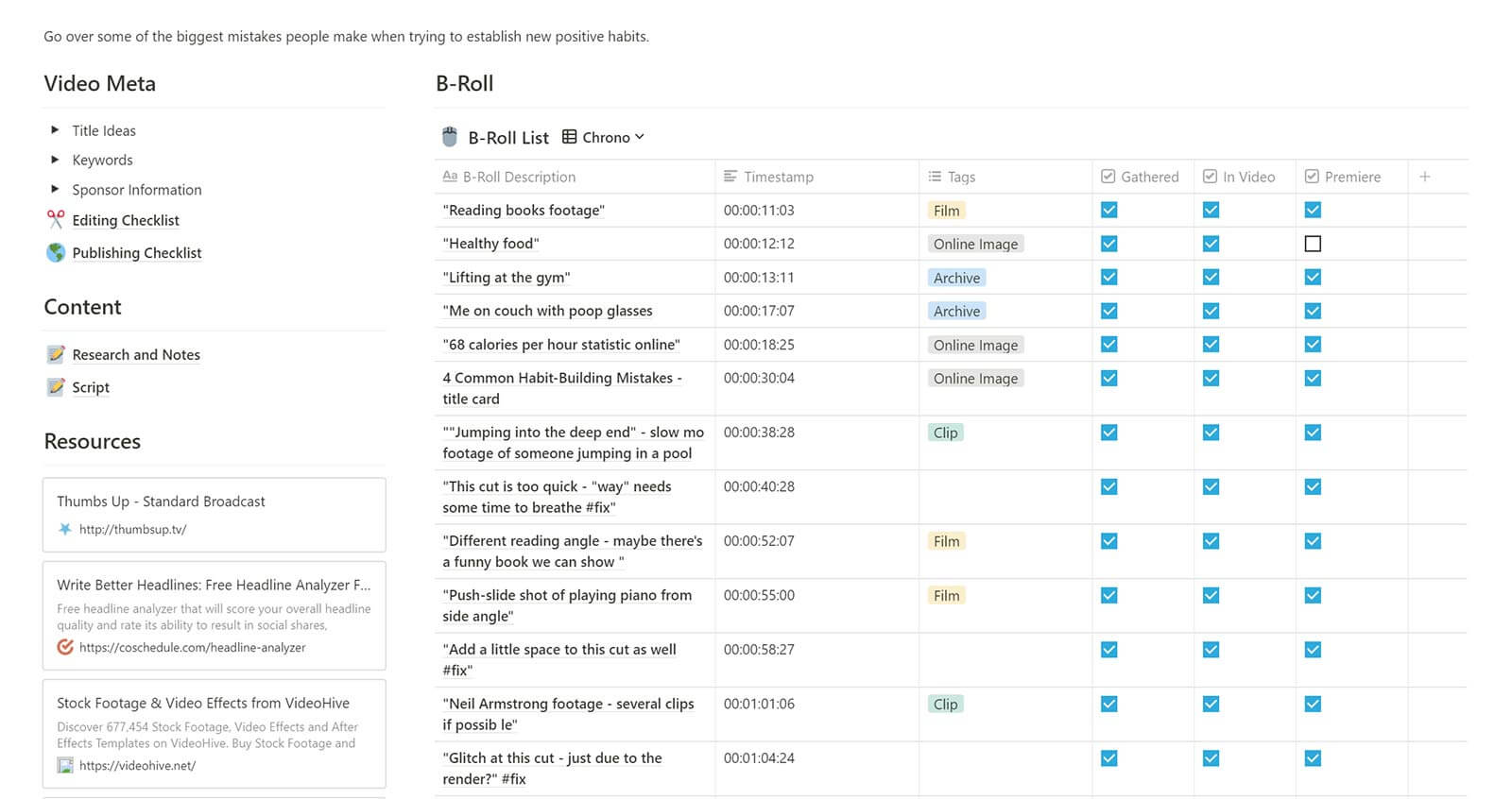Click the table view icon beside Chrono
This screenshot has width=1512, height=799.
pyautogui.click(x=569, y=137)
